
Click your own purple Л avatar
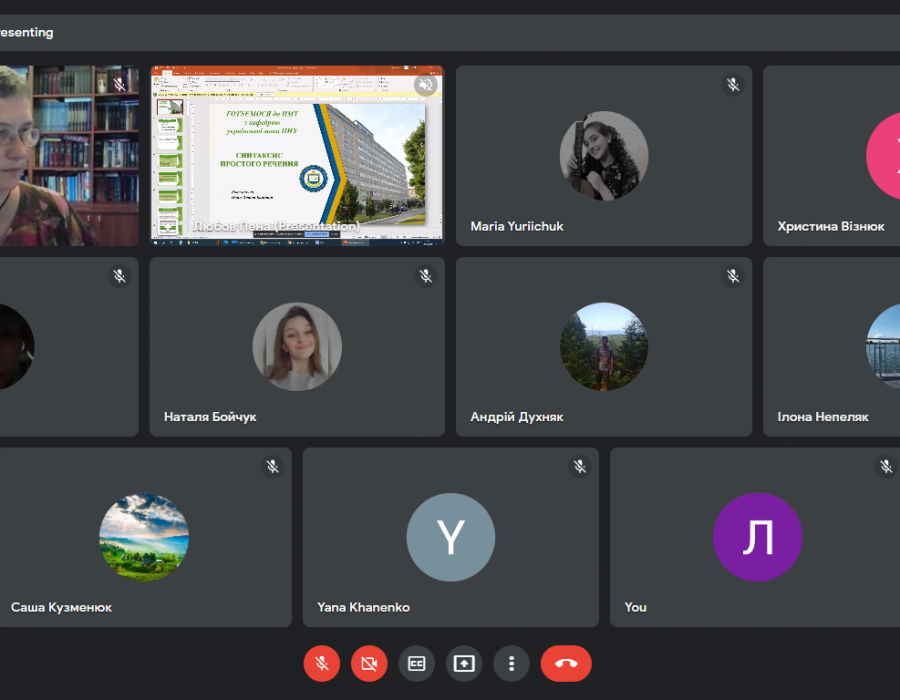(x=757, y=538)
